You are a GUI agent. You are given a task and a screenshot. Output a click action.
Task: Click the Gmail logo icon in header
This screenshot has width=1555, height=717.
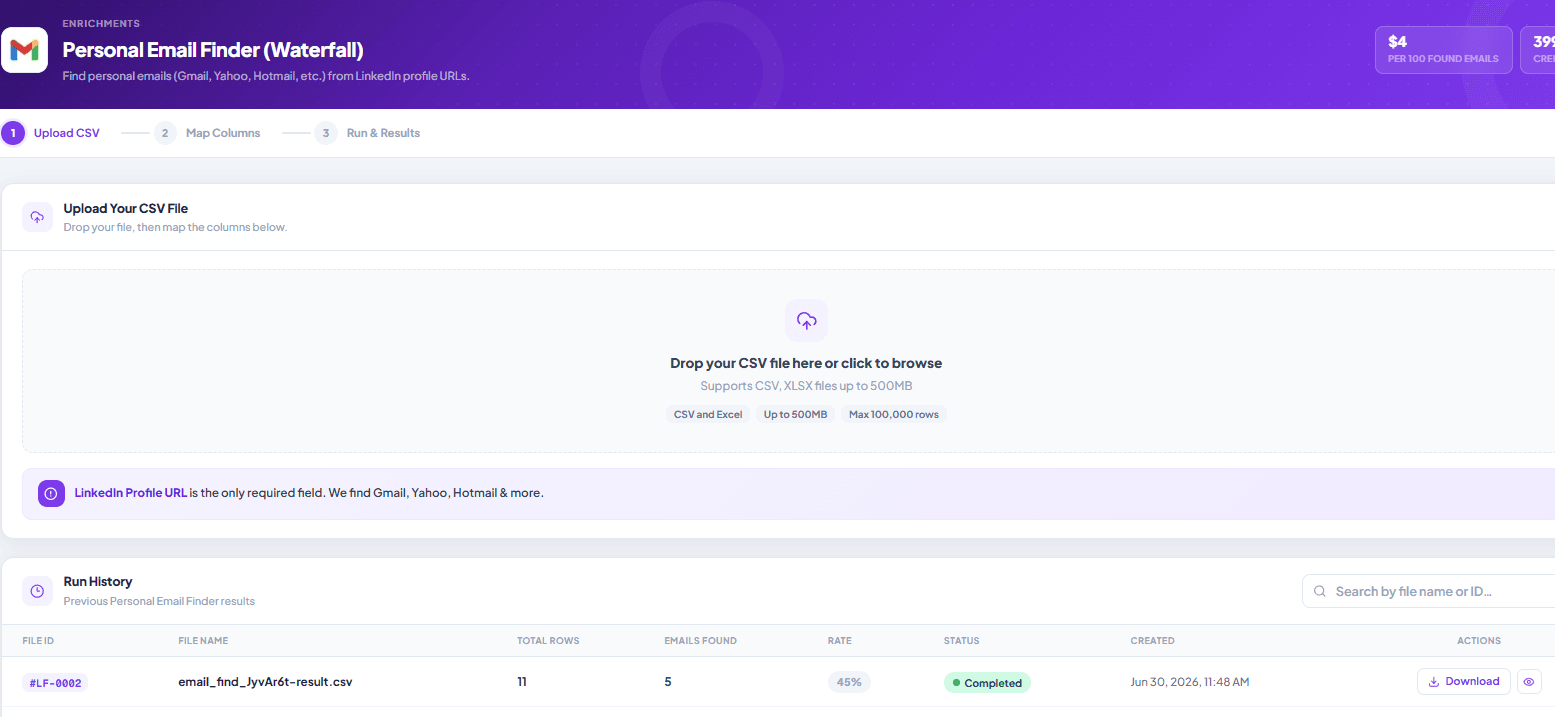pyautogui.click(x=24, y=50)
